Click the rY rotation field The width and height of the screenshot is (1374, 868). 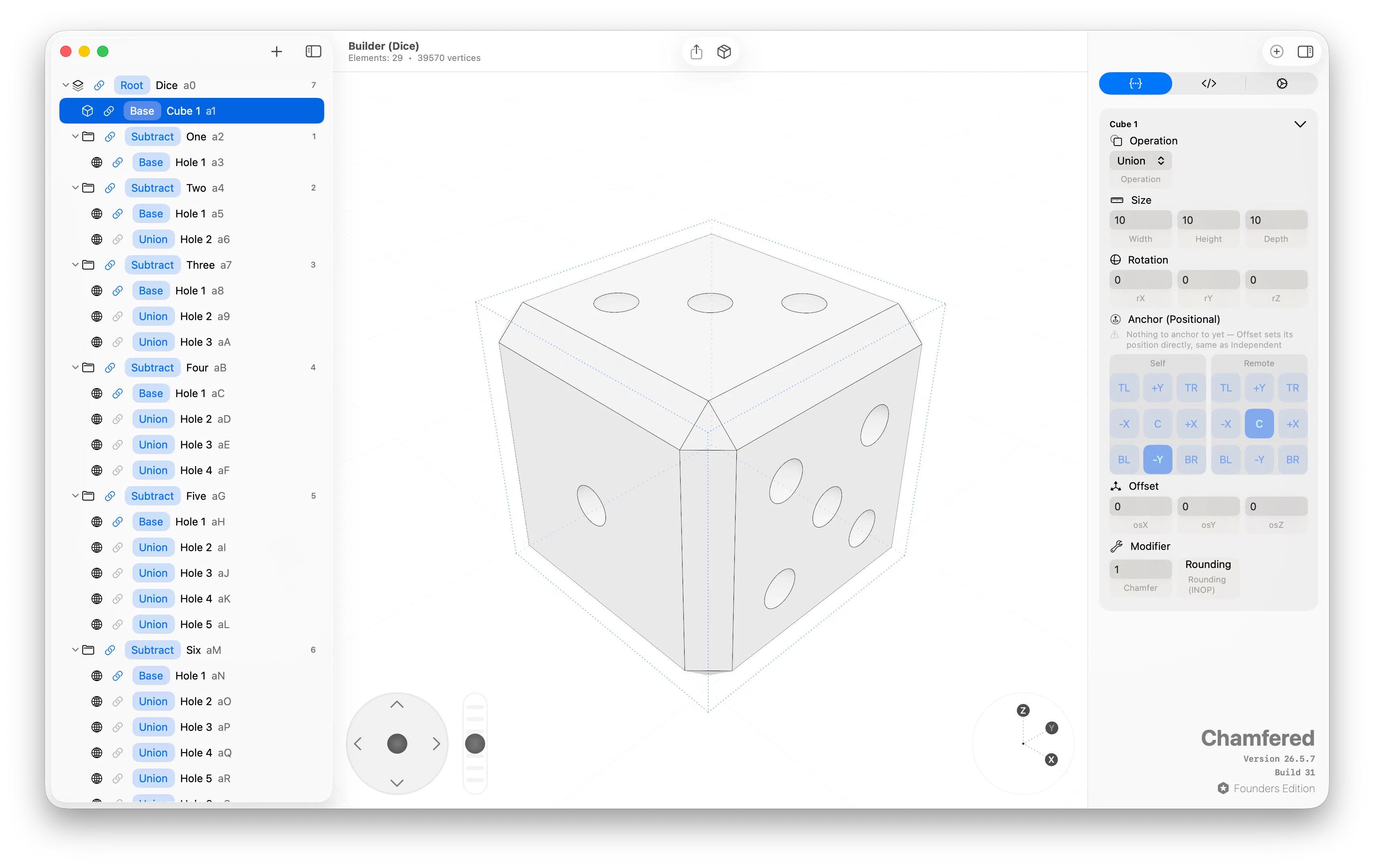[1208, 280]
